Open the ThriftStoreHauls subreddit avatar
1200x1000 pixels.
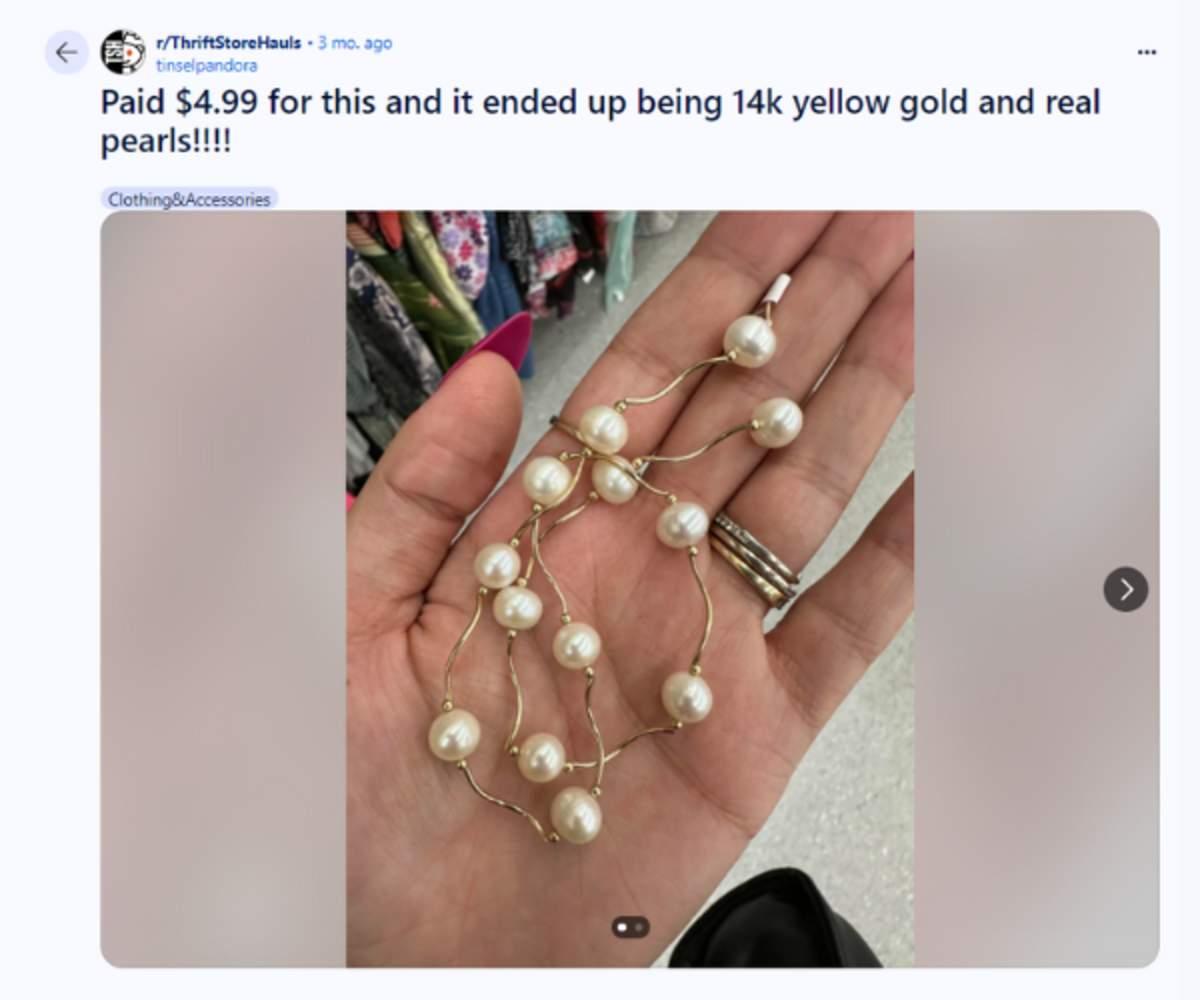click(x=123, y=52)
